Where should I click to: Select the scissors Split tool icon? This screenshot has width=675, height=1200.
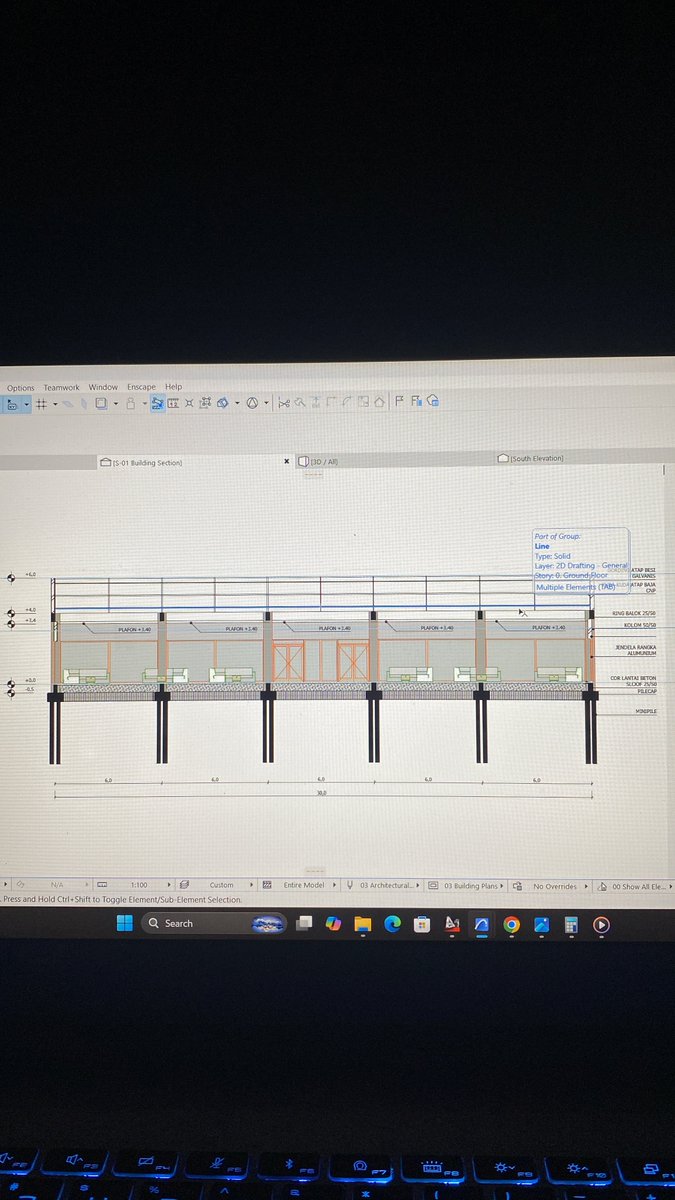284,403
